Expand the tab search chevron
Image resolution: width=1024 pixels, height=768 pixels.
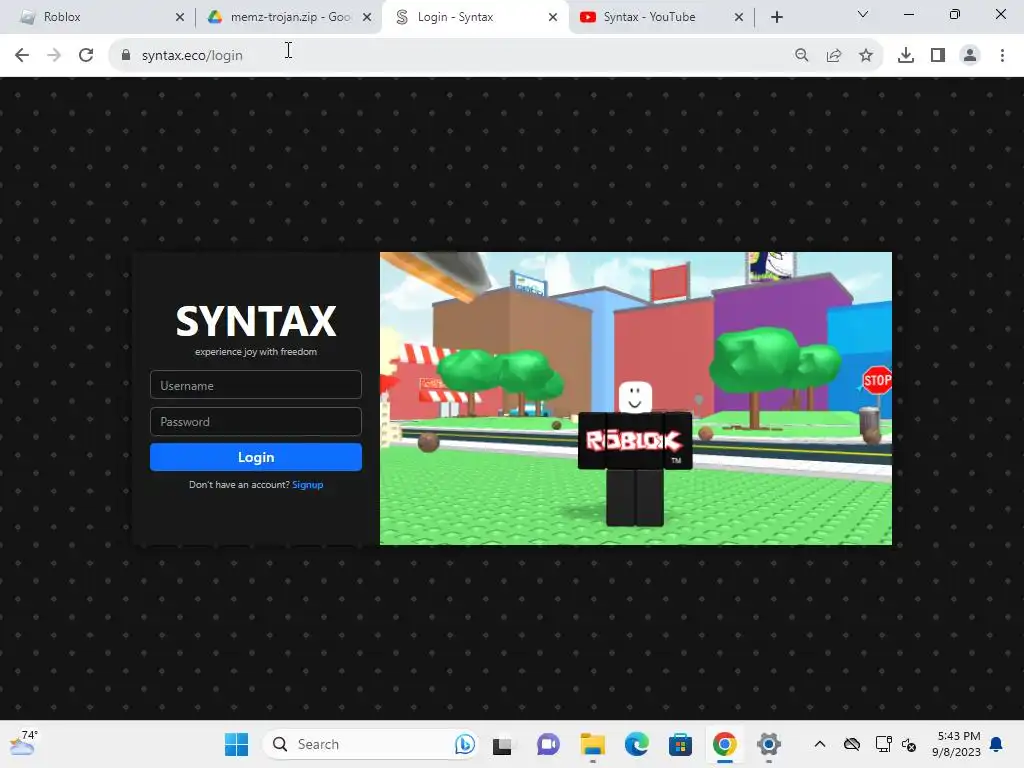[x=863, y=14]
